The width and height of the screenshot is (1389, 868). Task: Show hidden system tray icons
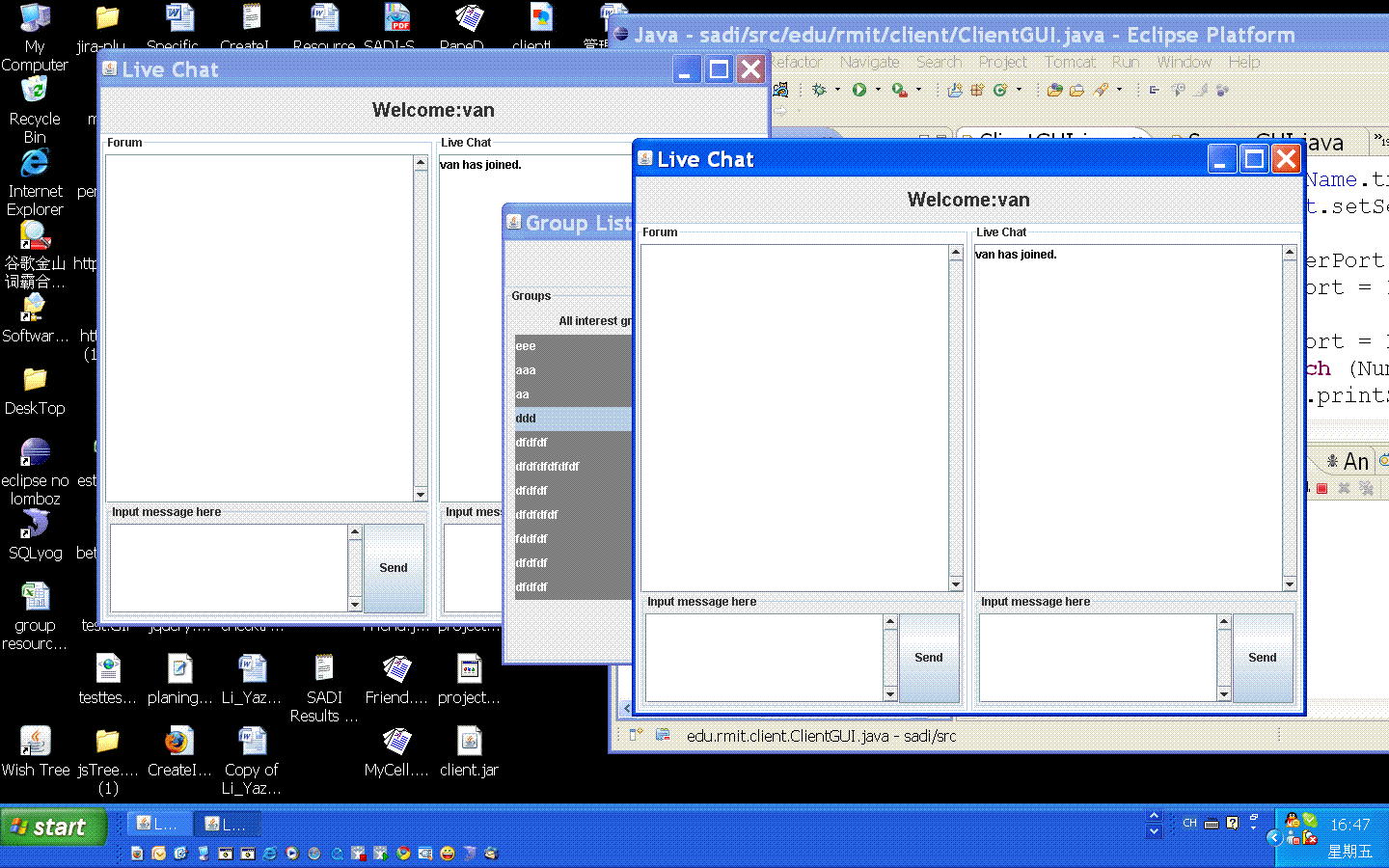(x=1274, y=837)
